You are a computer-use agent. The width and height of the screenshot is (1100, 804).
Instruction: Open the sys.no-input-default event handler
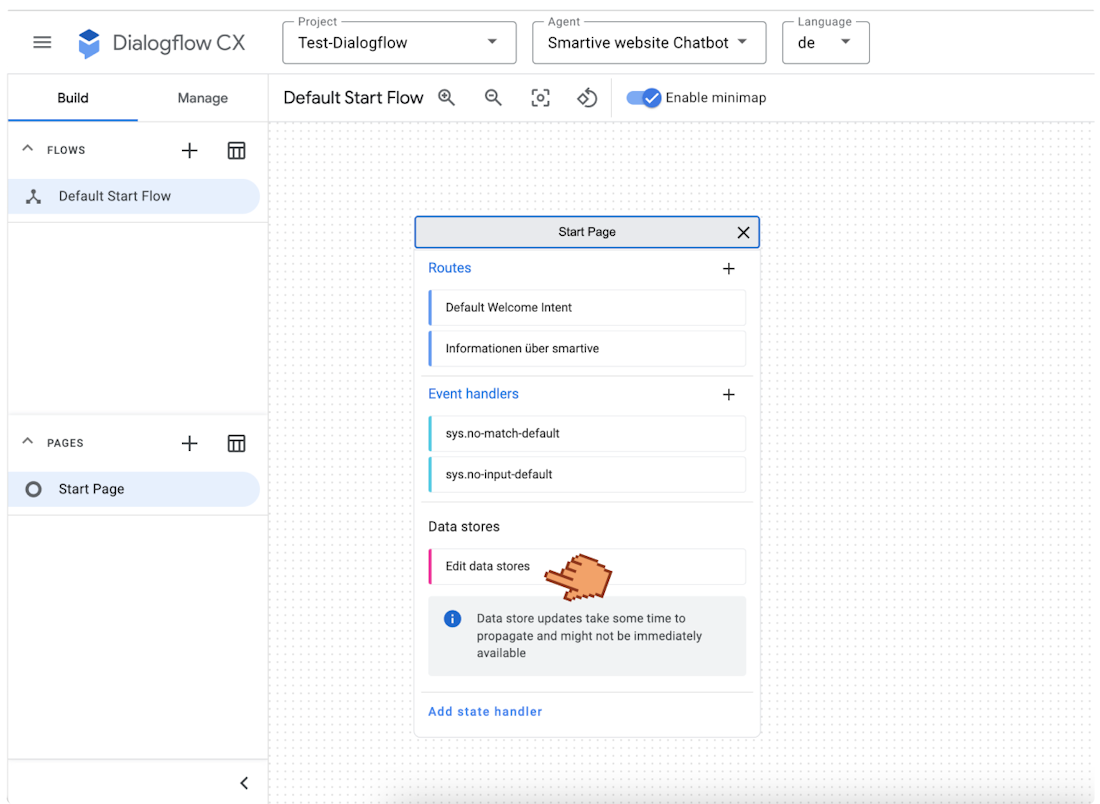587,474
